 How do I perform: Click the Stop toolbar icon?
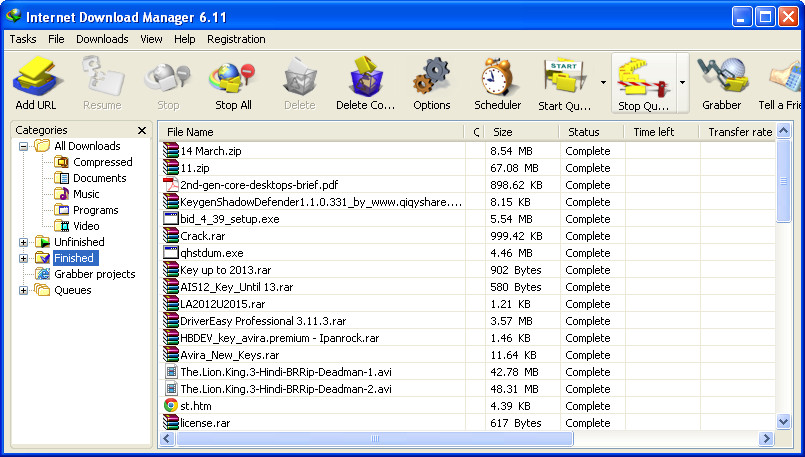pyautogui.click(x=168, y=77)
